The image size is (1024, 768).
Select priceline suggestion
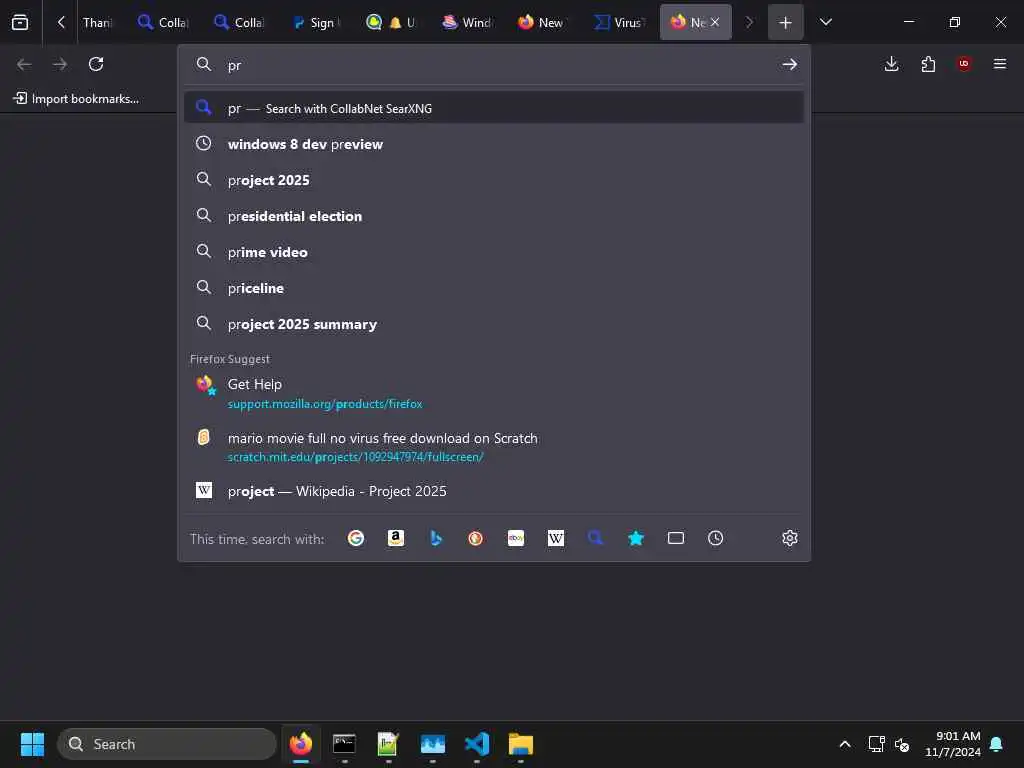(494, 288)
